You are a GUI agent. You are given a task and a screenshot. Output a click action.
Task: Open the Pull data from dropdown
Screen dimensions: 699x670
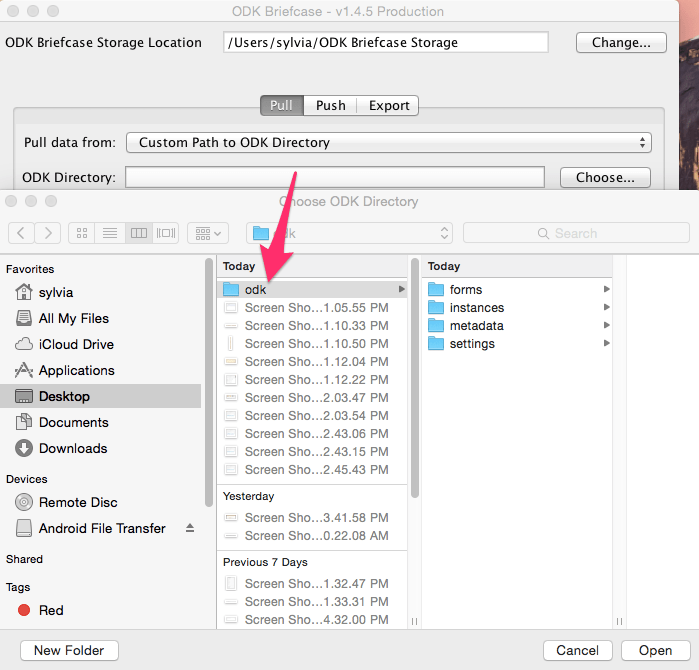(x=389, y=143)
